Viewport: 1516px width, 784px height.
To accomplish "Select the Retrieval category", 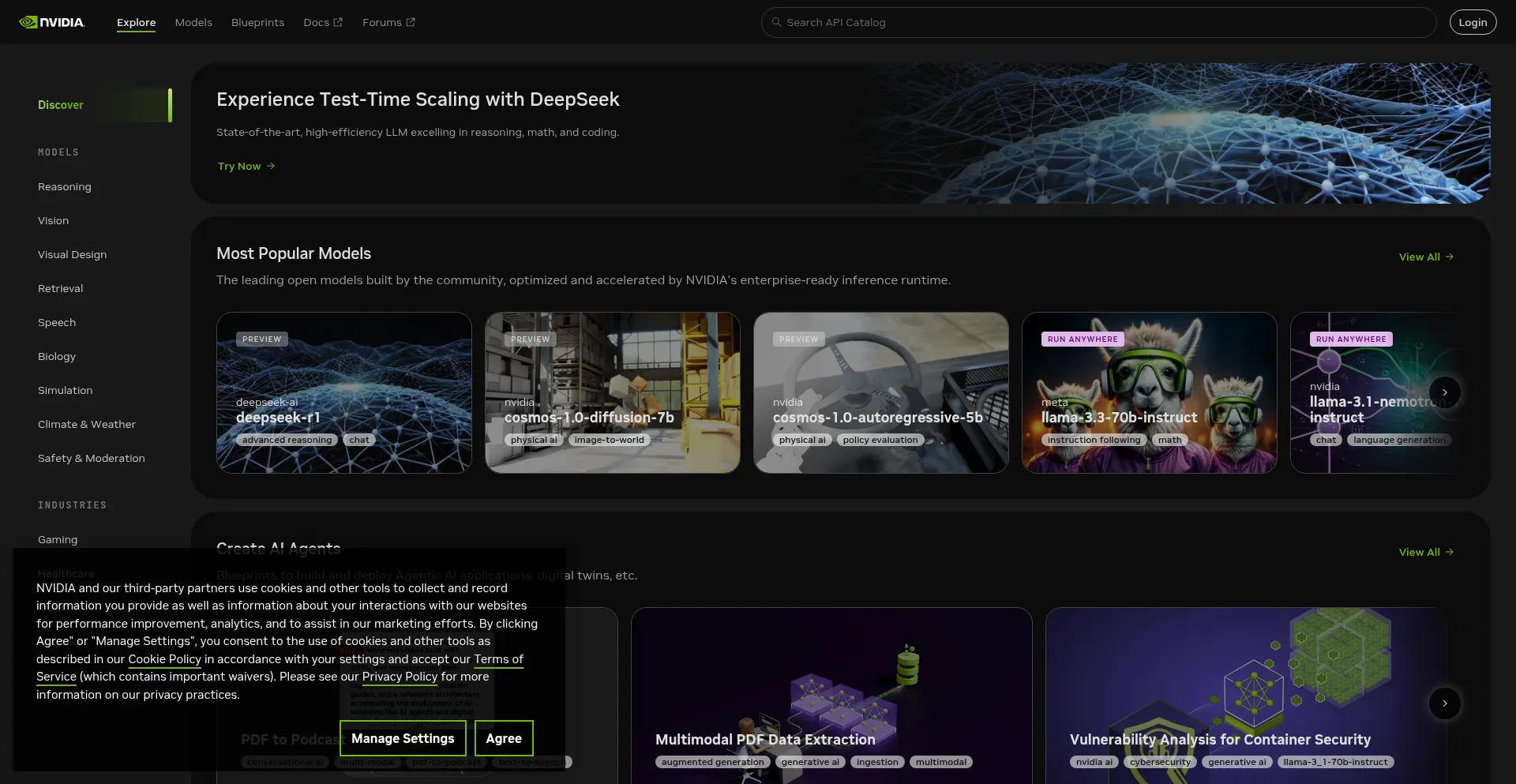I will (60, 288).
